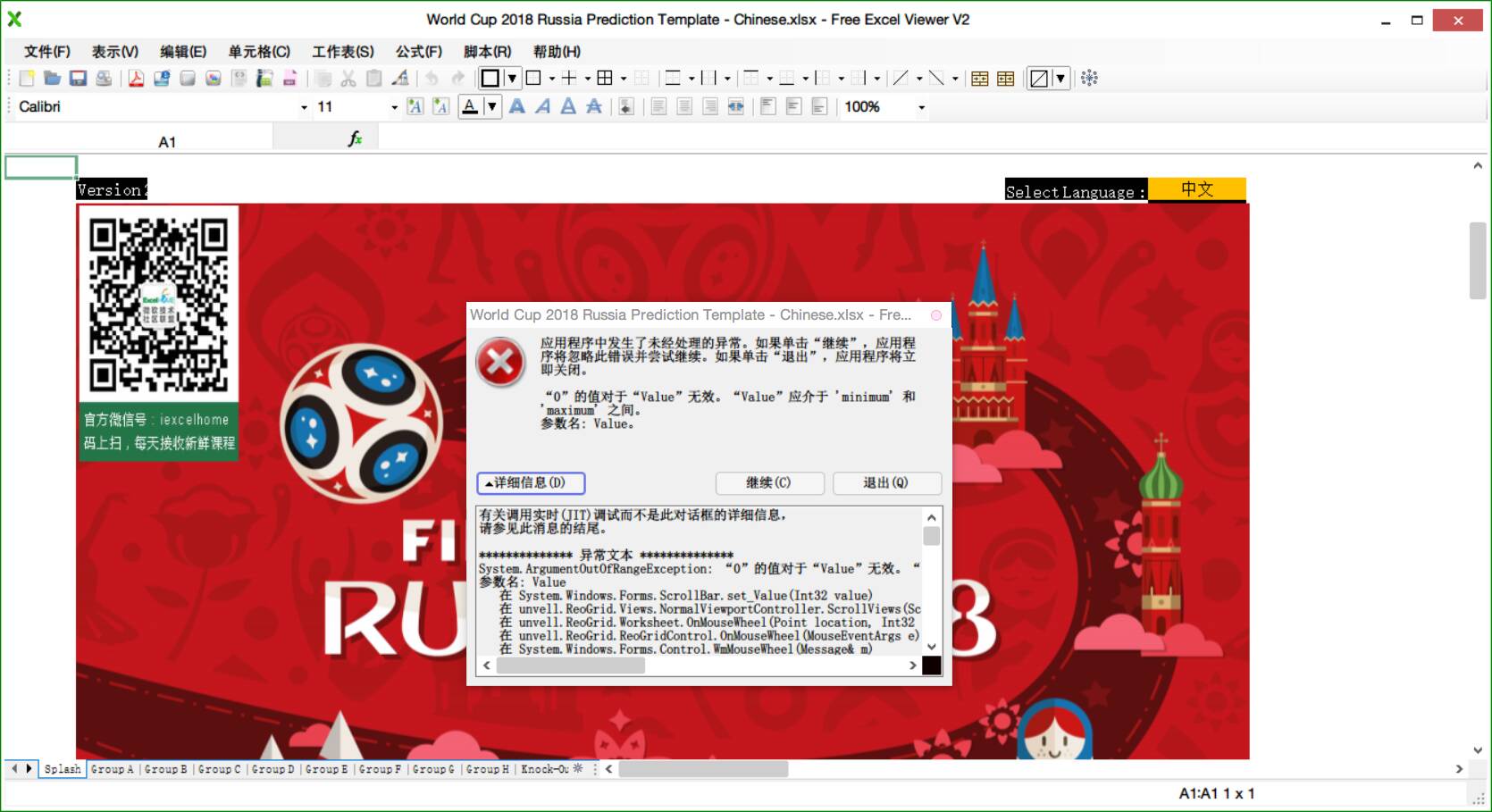The width and height of the screenshot is (1492, 812).
Task: Toggle top vertical alignment
Action: [x=767, y=107]
